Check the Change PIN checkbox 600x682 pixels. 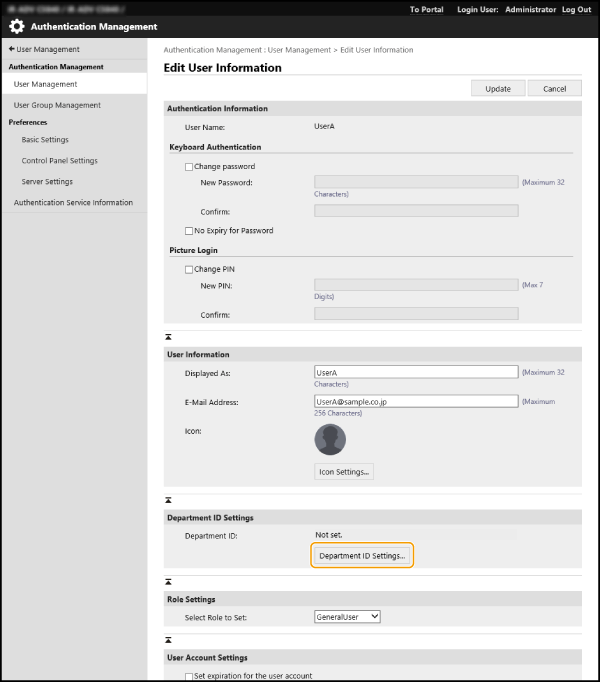pos(189,270)
